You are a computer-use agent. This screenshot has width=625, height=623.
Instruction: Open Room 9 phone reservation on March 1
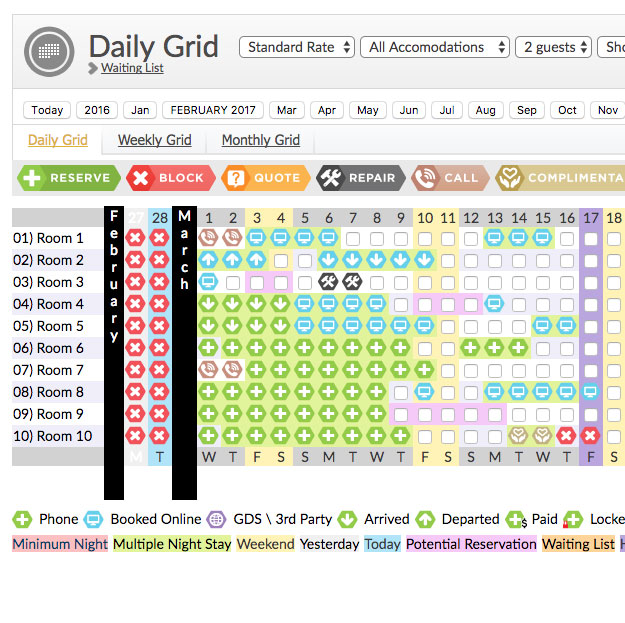208,414
